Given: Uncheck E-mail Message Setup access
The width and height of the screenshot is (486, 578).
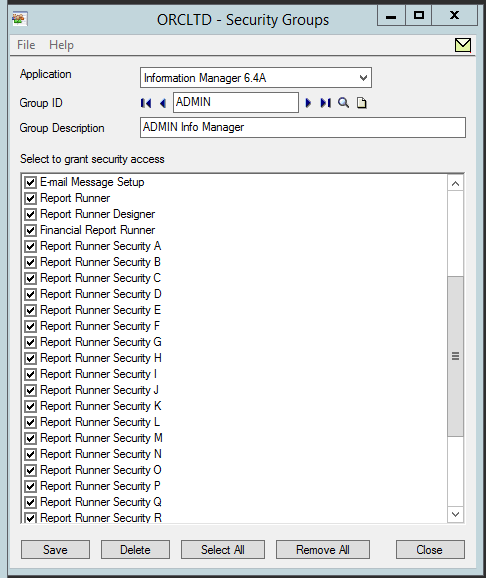Looking at the screenshot, I should pos(30,182).
